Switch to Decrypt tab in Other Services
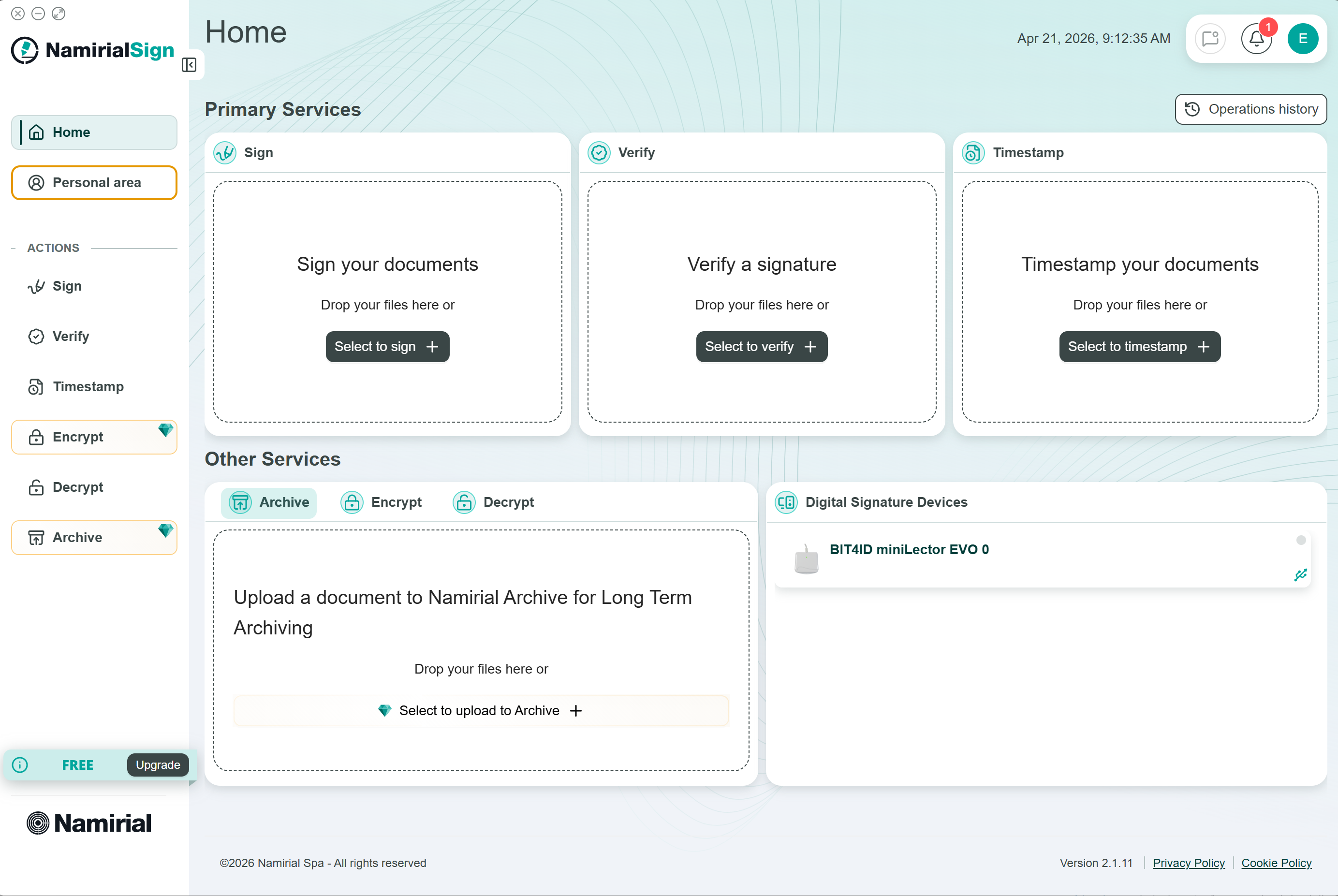 [x=494, y=502]
